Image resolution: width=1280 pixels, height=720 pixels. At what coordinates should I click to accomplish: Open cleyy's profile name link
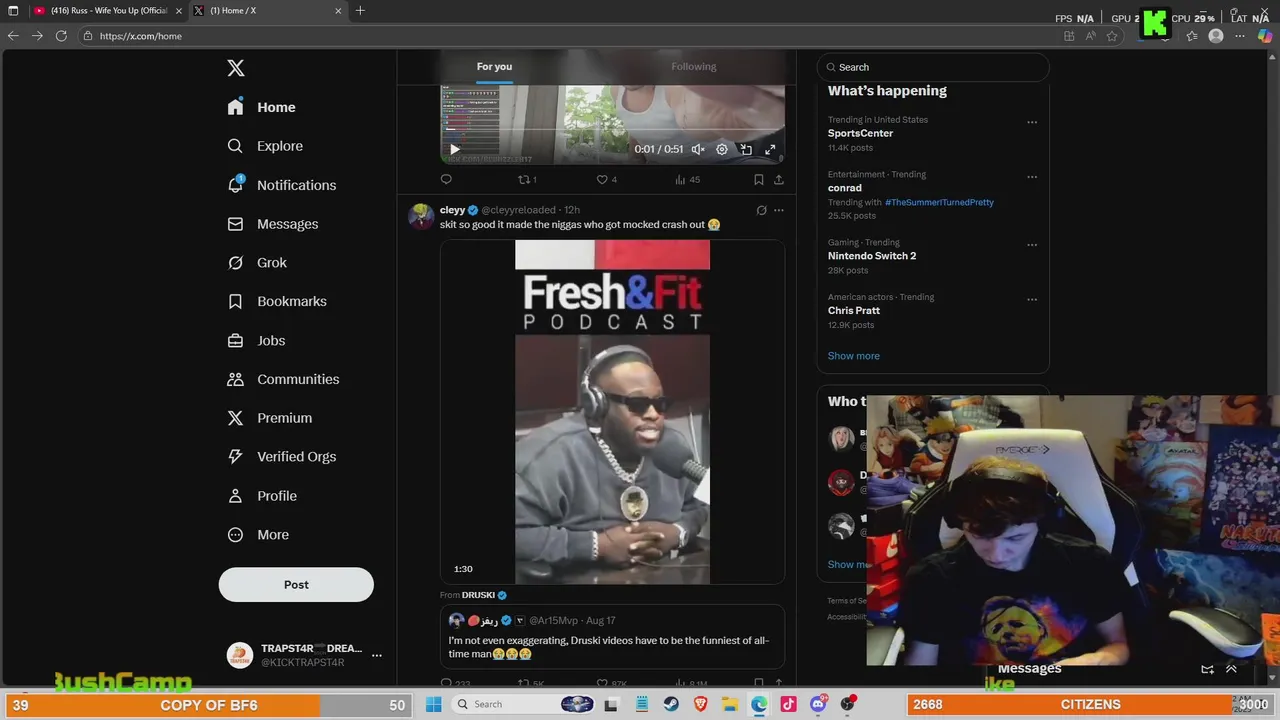tap(452, 210)
